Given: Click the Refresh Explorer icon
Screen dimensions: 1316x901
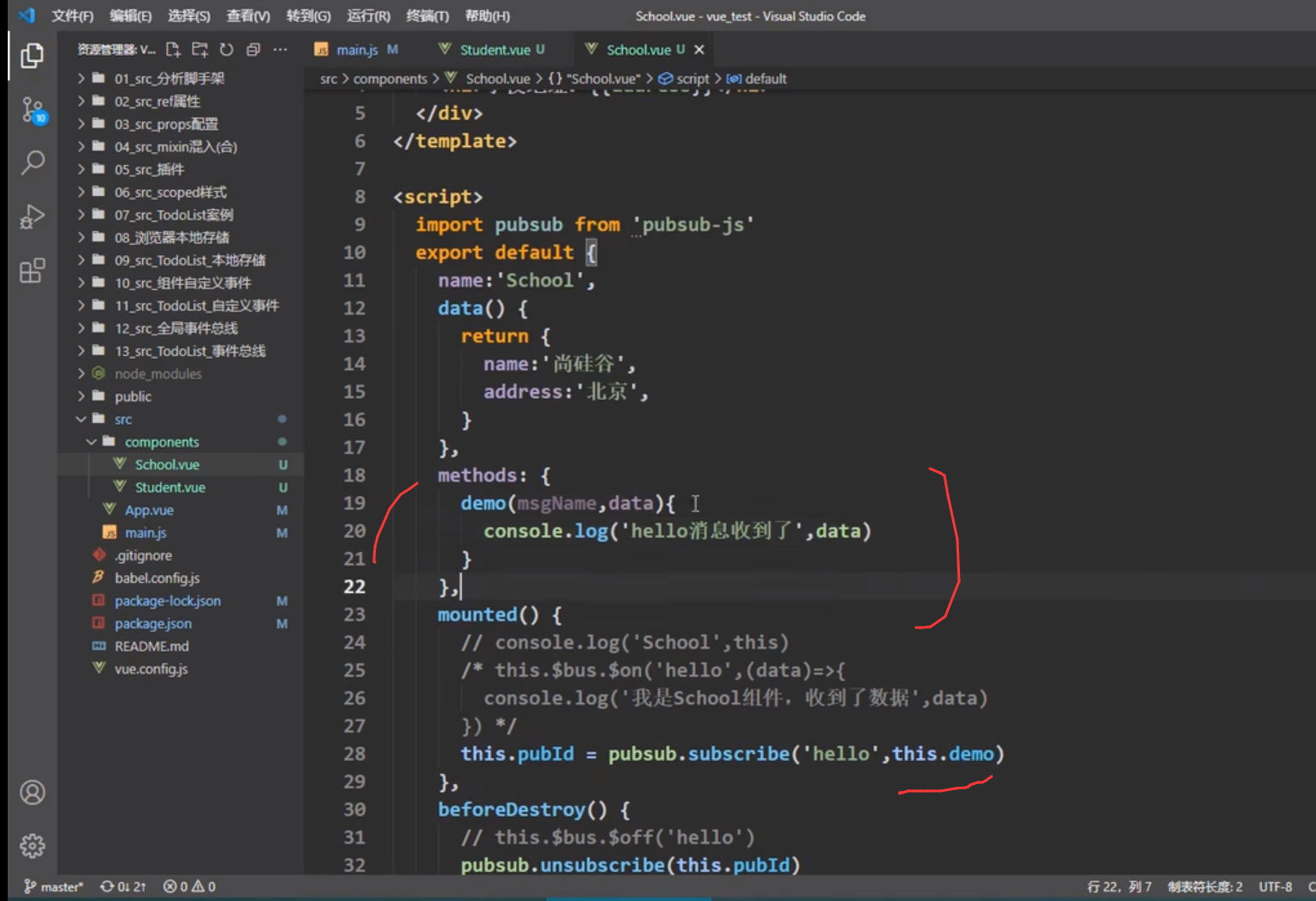Looking at the screenshot, I should [226, 50].
